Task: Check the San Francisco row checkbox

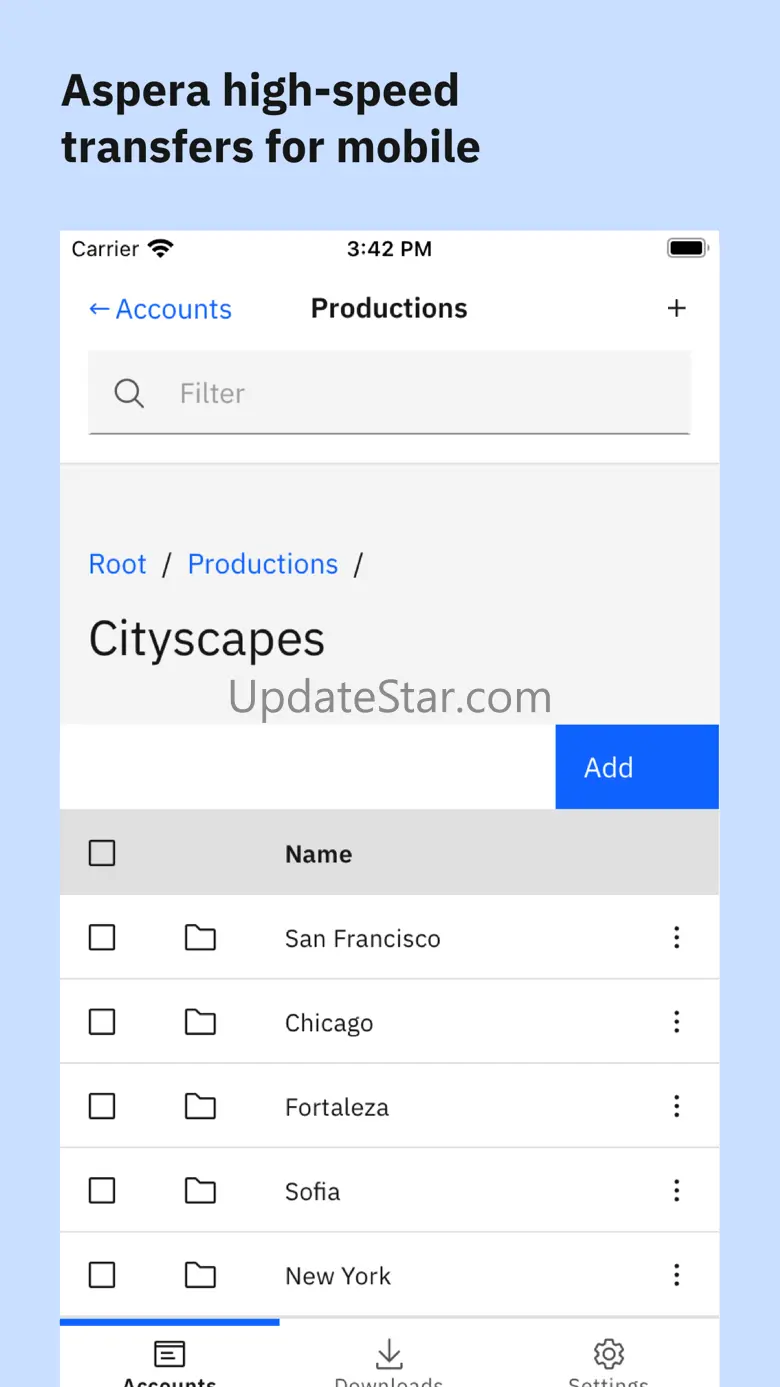Action: [x=102, y=937]
